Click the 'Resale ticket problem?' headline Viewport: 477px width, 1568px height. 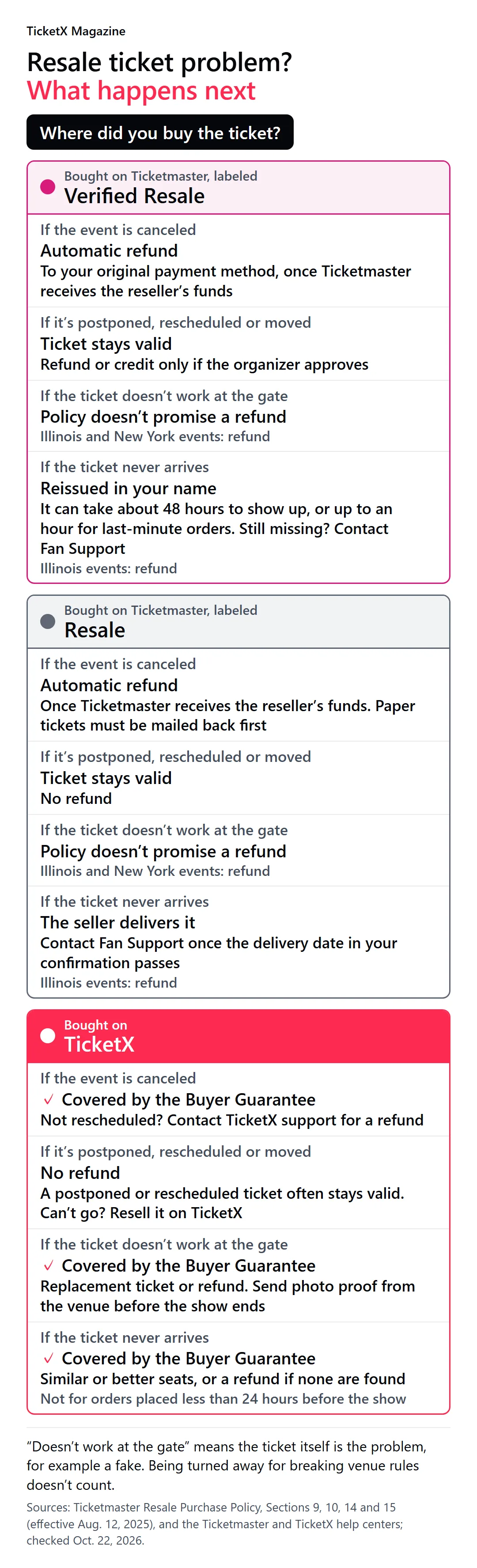click(x=159, y=62)
